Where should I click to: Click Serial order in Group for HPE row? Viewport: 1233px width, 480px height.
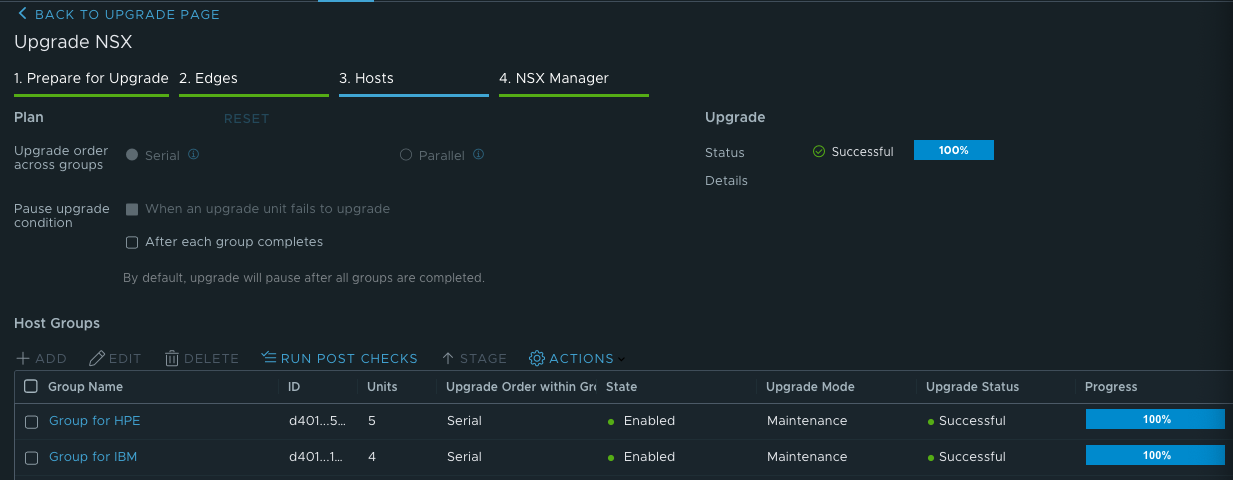pyautogui.click(x=465, y=421)
